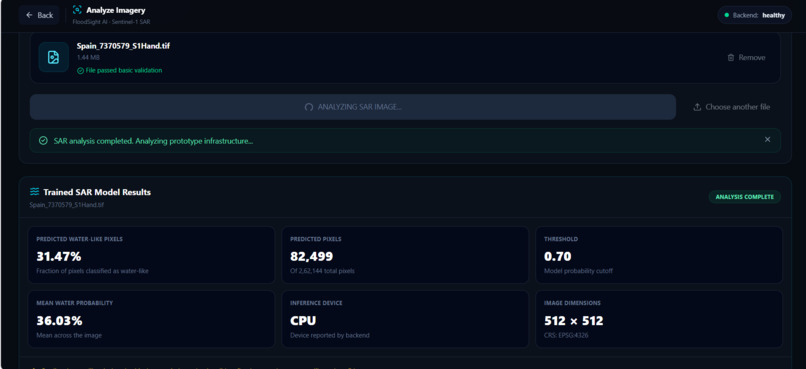Click the success check icon in notification
Screen dimensions: 806x369
point(43,140)
